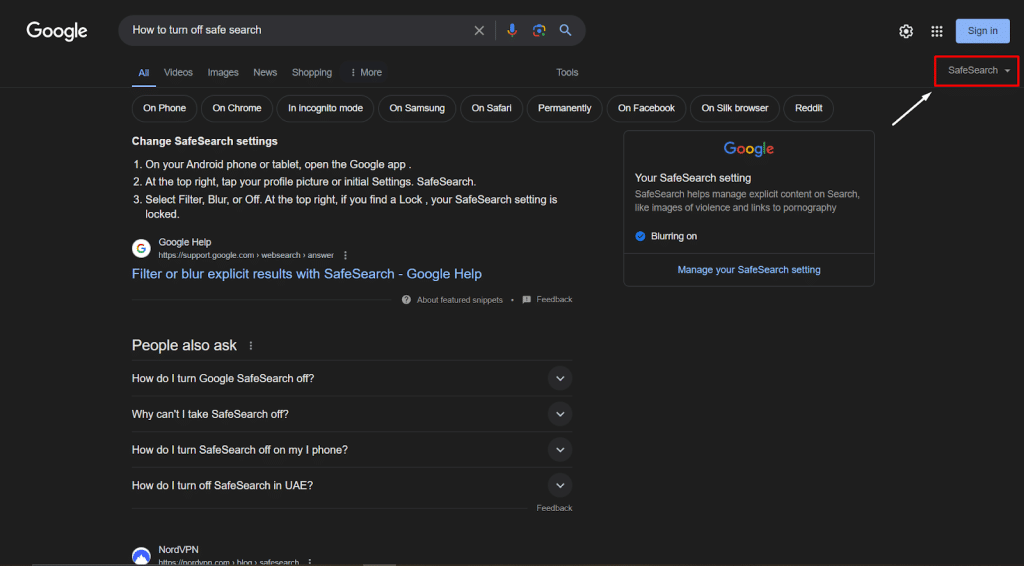Click the support.google.com URL breadcrumb
1024x566 pixels.
[246, 255]
